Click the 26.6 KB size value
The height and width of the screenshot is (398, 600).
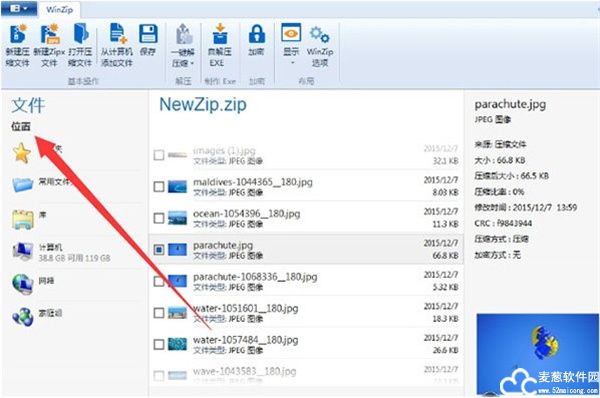445,350
